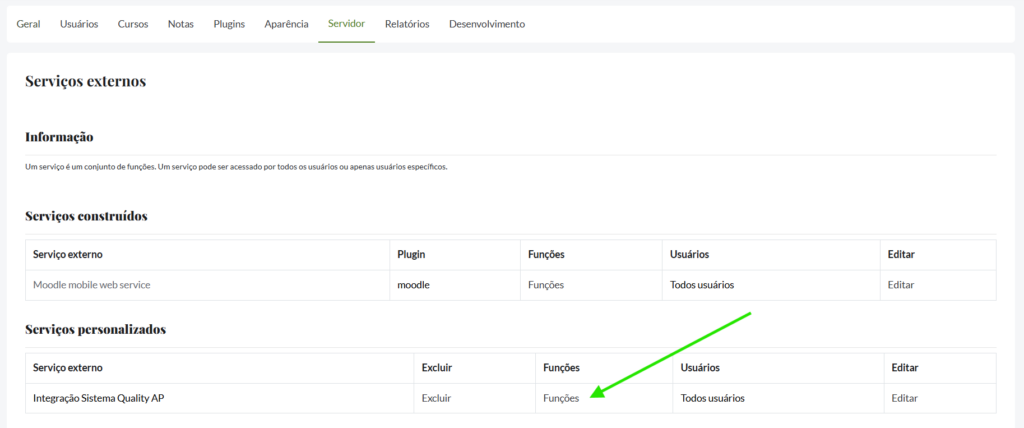Viewport: 1024px width, 428px height.
Task: Open the Relatórios tab
Action: pyautogui.click(x=407, y=24)
